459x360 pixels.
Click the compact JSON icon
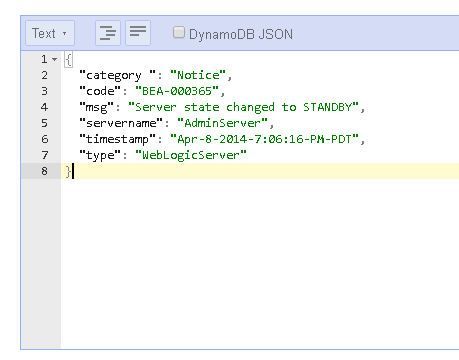(138, 33)
